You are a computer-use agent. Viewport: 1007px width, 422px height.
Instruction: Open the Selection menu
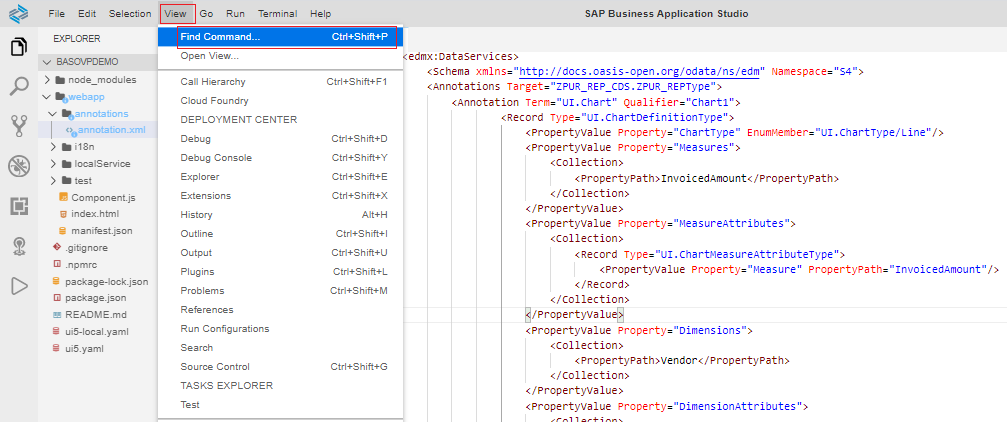tap(130, 13)
